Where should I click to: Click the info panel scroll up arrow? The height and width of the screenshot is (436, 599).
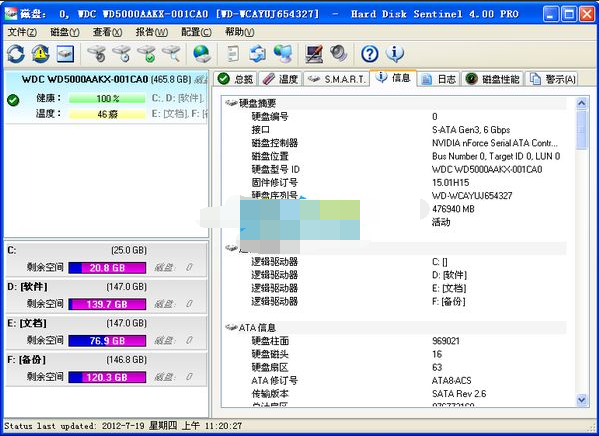[x=581, y=103]
